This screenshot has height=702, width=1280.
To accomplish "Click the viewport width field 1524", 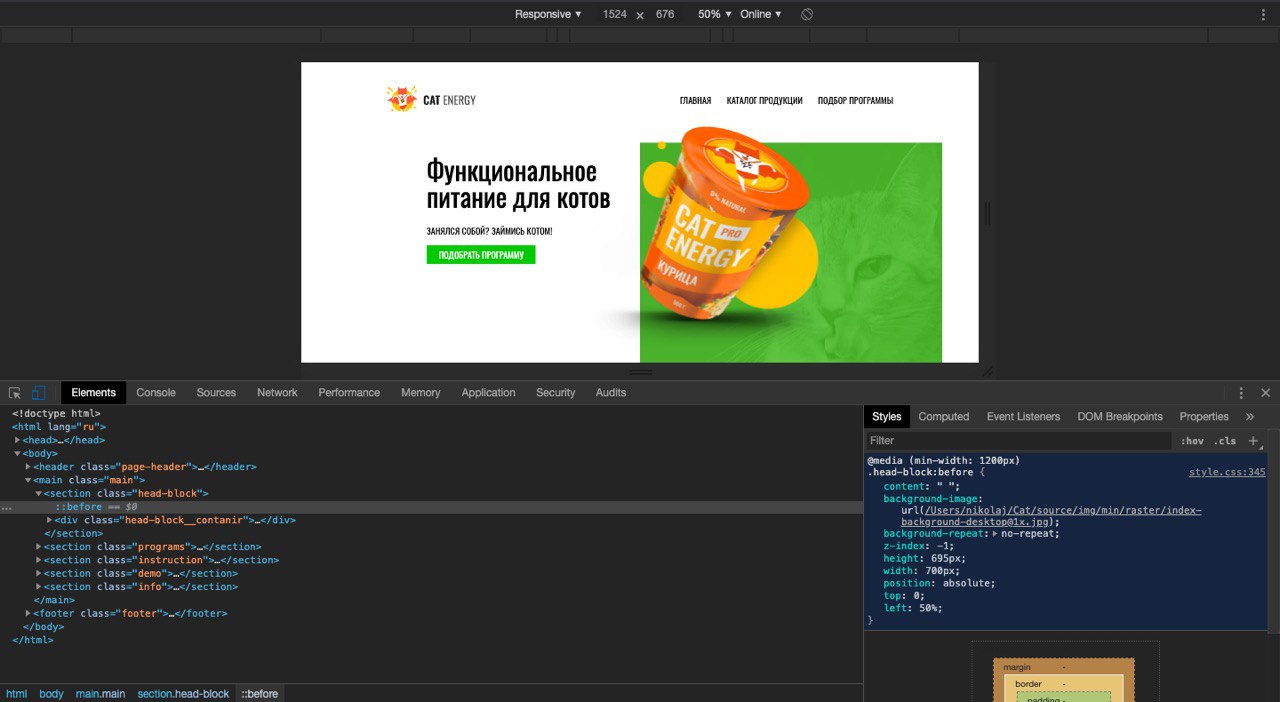I will pyautogui.click(x=615, y=14).
